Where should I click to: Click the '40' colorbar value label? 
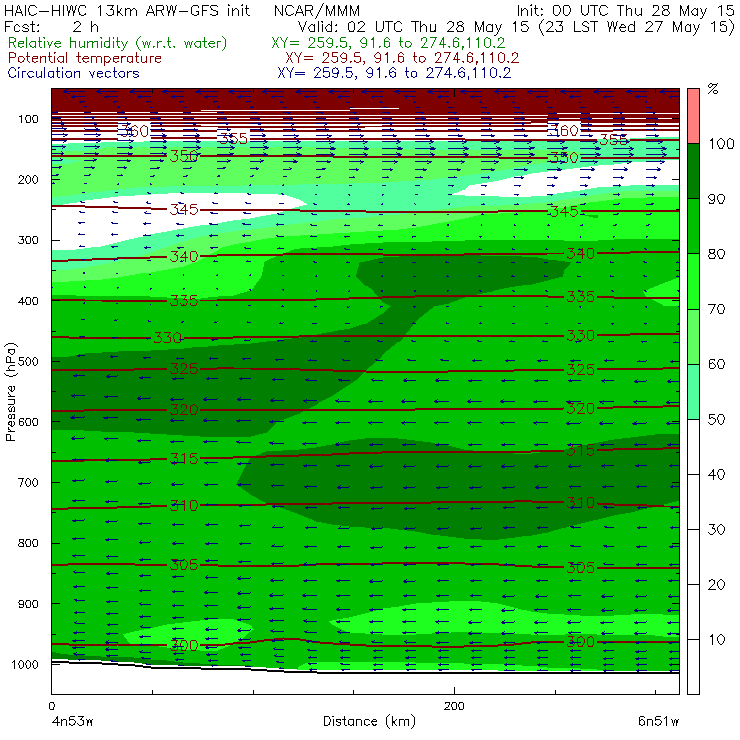click(x=716, y=474)
